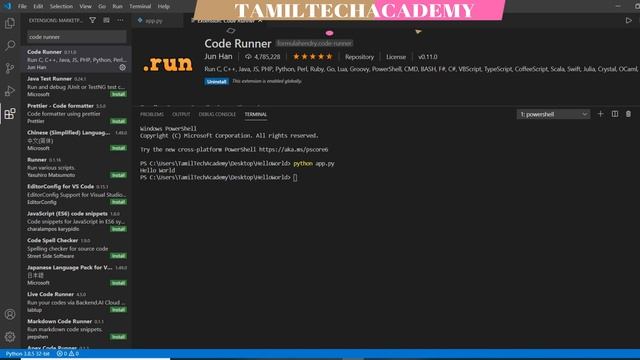Open the Go menu
640x360 pixels.
[x=102, y=7]
